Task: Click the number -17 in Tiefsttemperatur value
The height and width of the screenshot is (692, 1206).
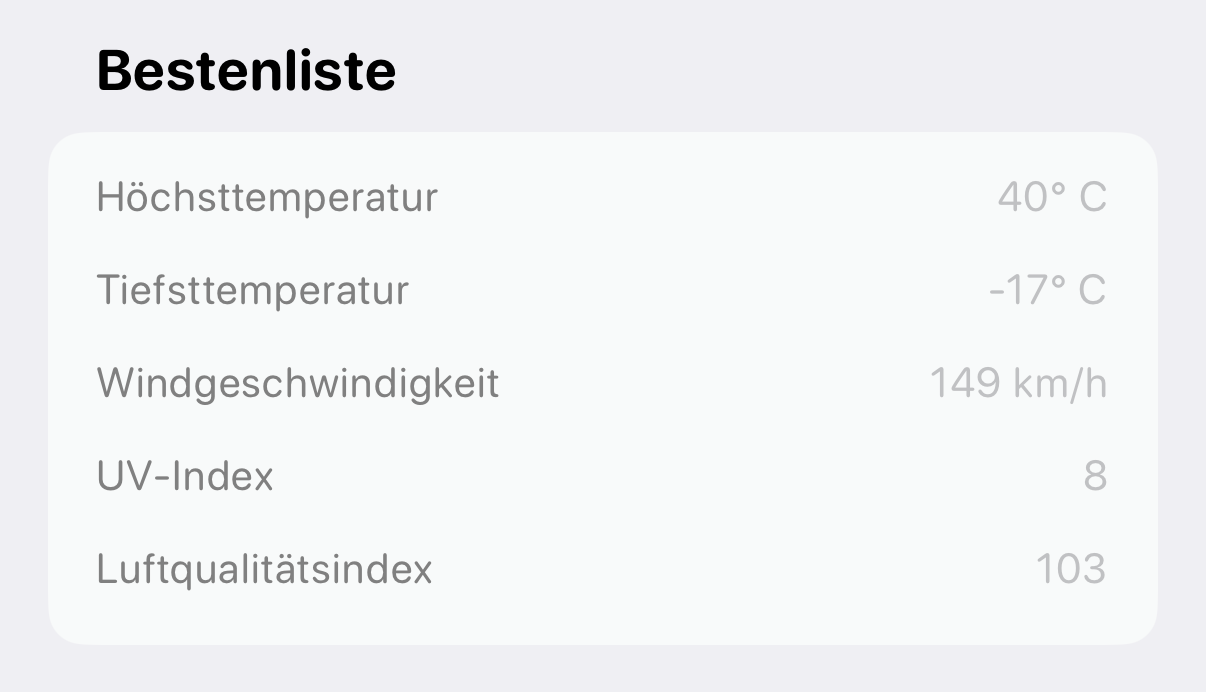Action: tap(1016, 291)
